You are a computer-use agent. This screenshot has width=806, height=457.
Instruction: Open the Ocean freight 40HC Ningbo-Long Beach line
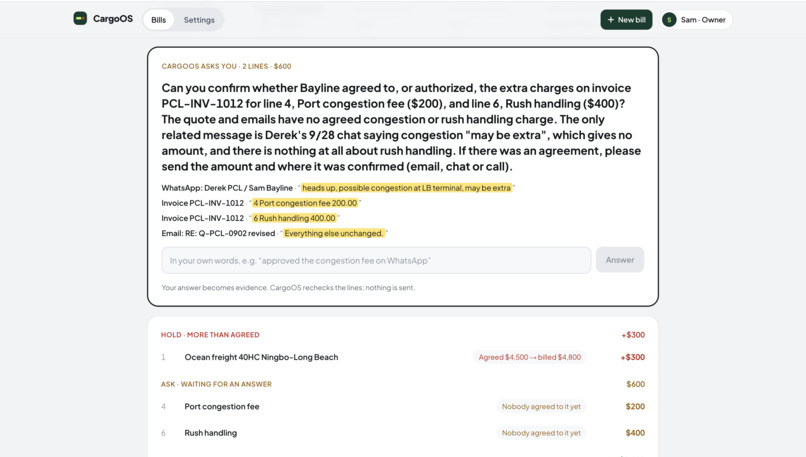(403, 357)
